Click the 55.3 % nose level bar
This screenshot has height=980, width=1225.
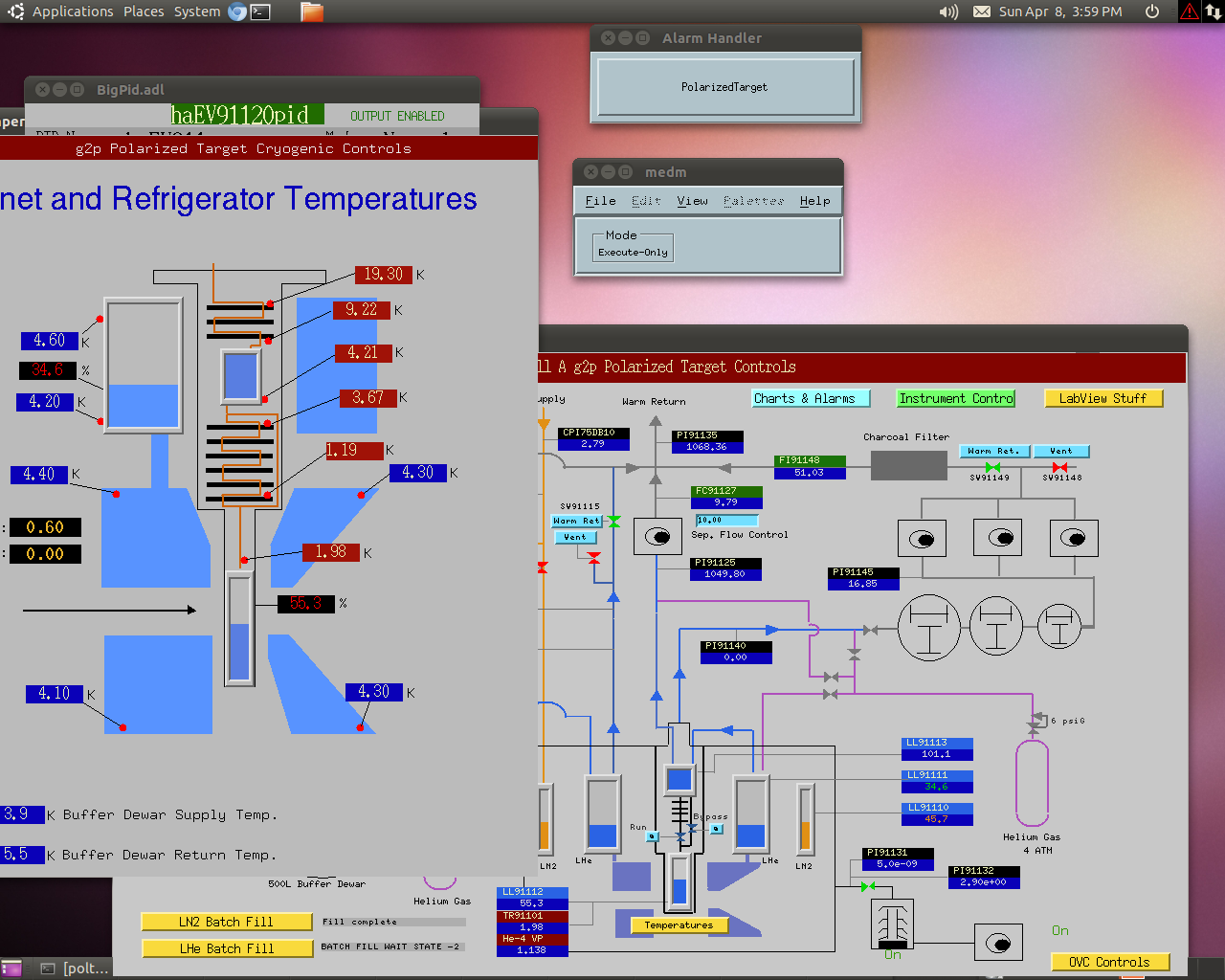[x=239, y=629]
